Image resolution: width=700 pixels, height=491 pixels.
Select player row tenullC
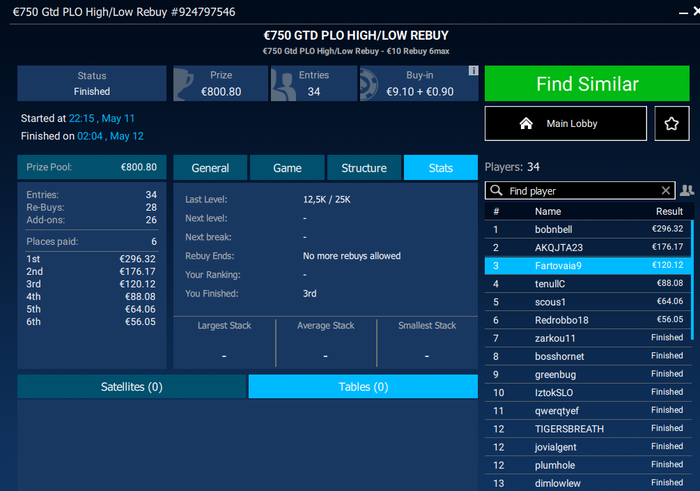pos(588,284)
